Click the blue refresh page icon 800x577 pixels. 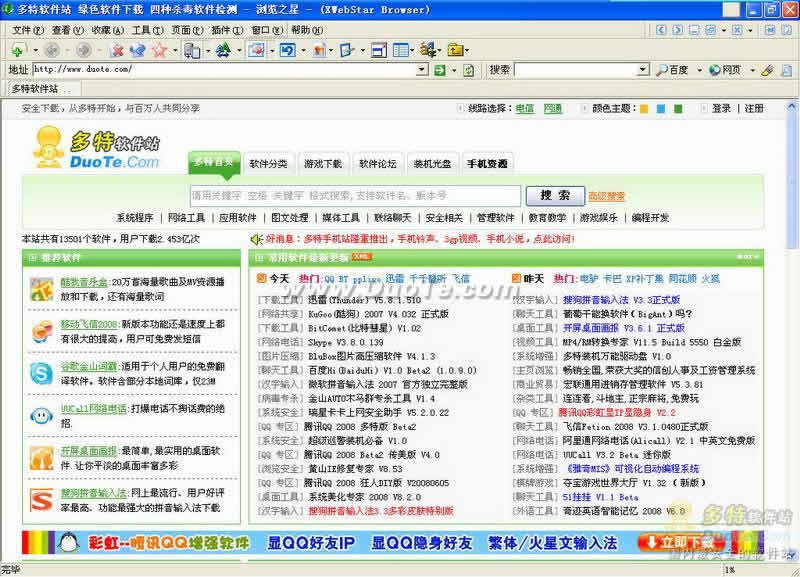coord(137,50)
